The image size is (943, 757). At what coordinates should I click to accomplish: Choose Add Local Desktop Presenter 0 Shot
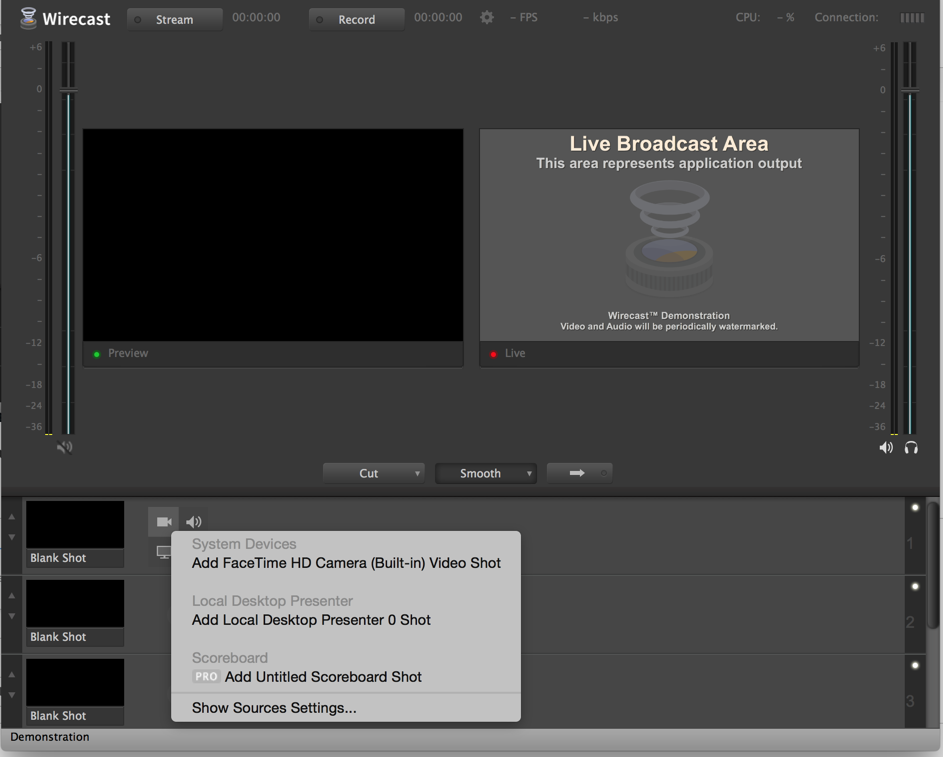[346, 620]
